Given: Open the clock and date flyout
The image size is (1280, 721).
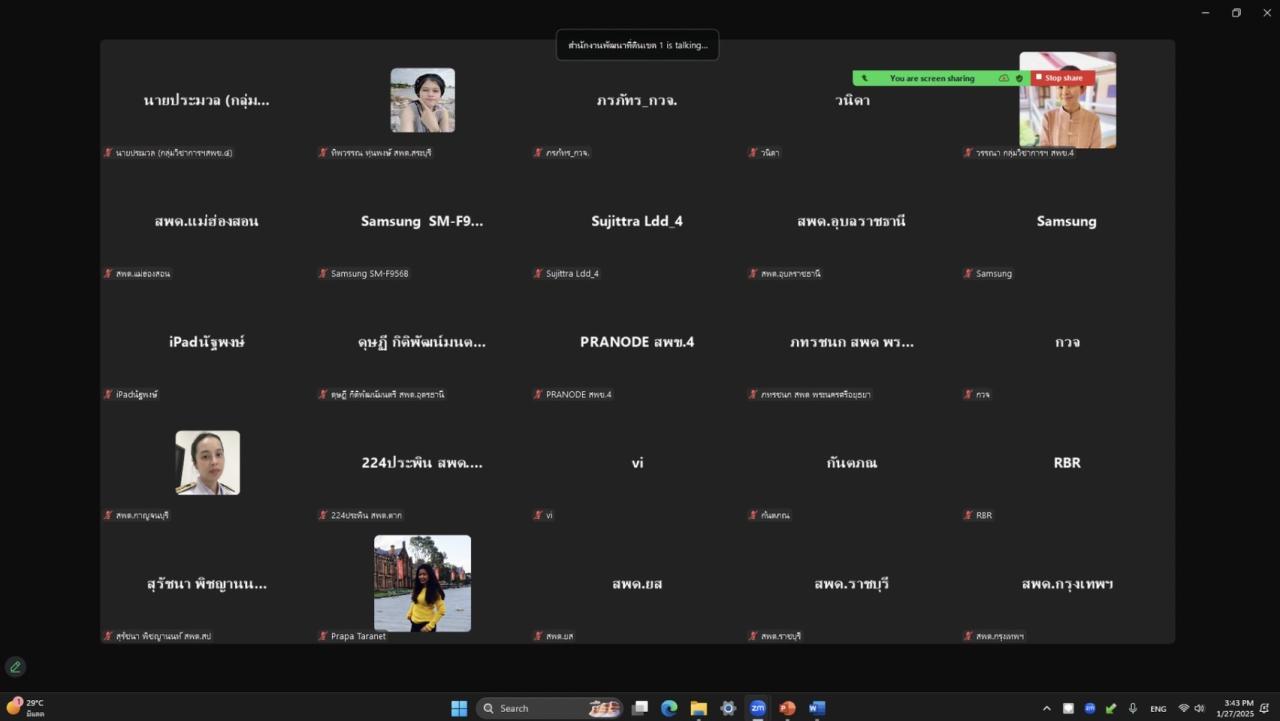Looking at the screenshot, I should tap(1234, 708).
